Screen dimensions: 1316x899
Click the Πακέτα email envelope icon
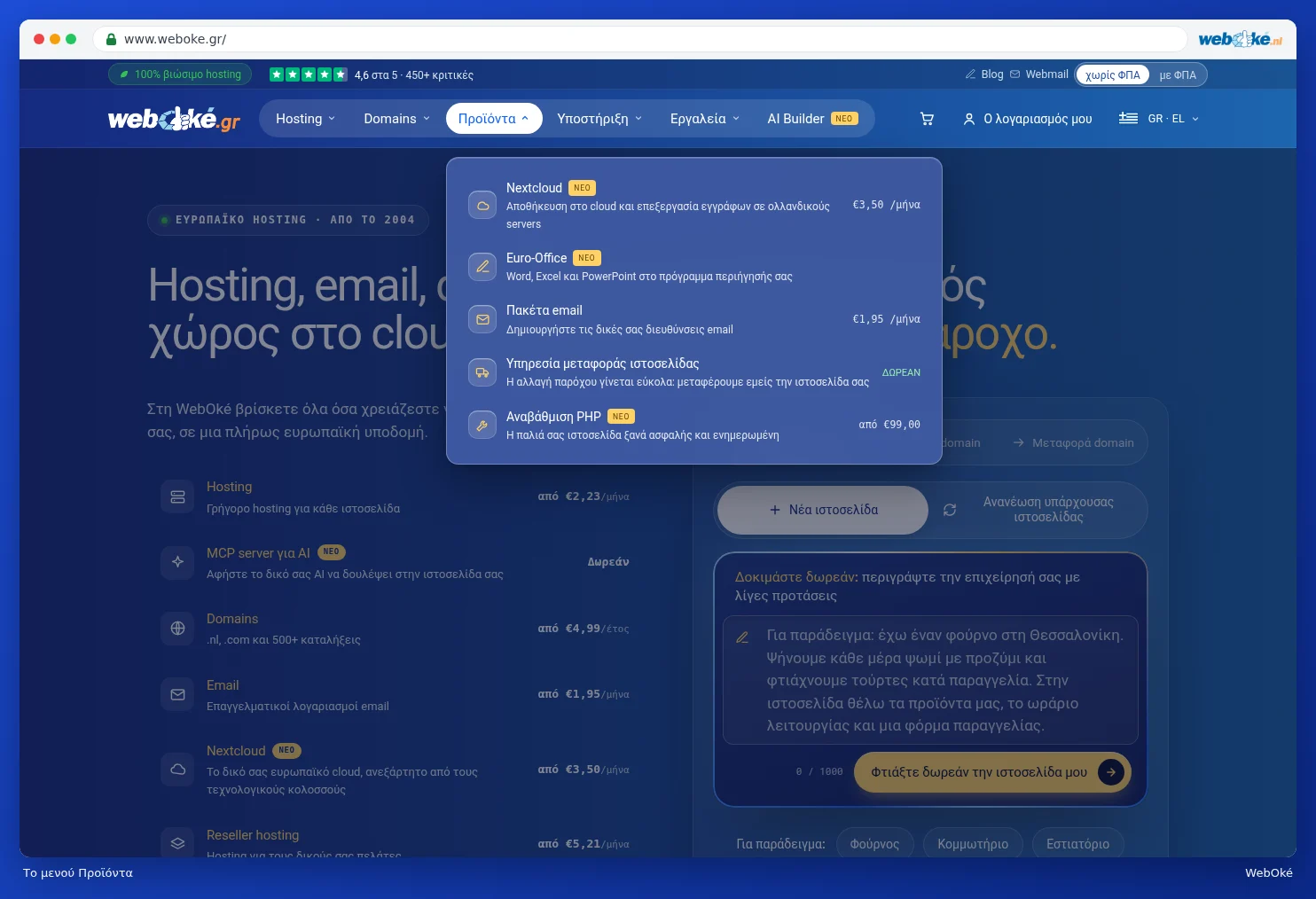[x=482, y=319]
